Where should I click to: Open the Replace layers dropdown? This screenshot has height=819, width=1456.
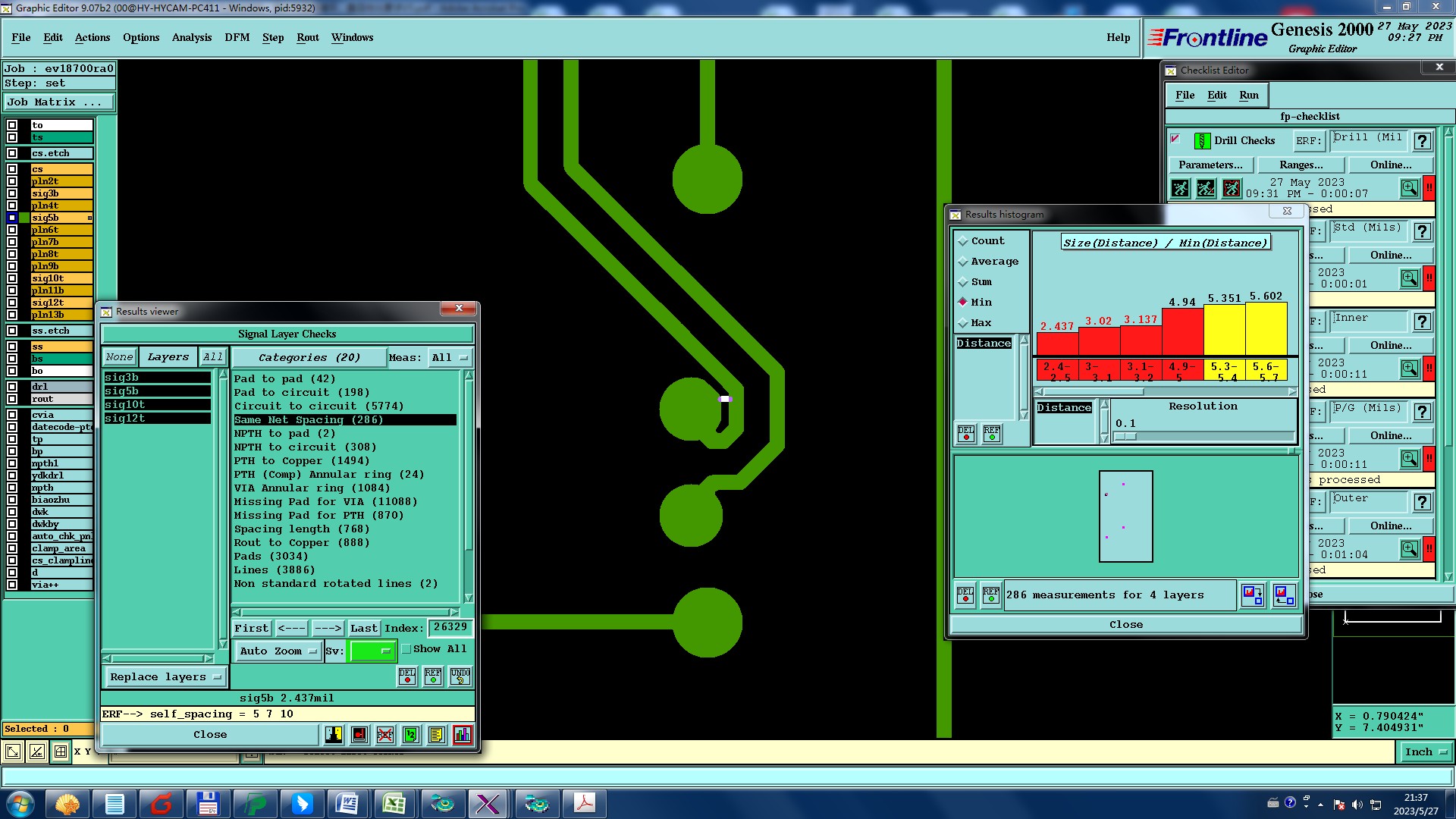(165, 676)
